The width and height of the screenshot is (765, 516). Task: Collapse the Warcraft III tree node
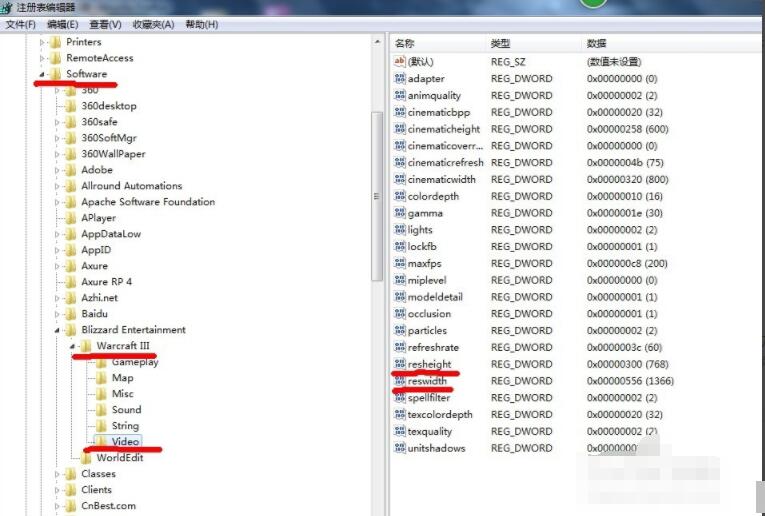tap(73, 346)
